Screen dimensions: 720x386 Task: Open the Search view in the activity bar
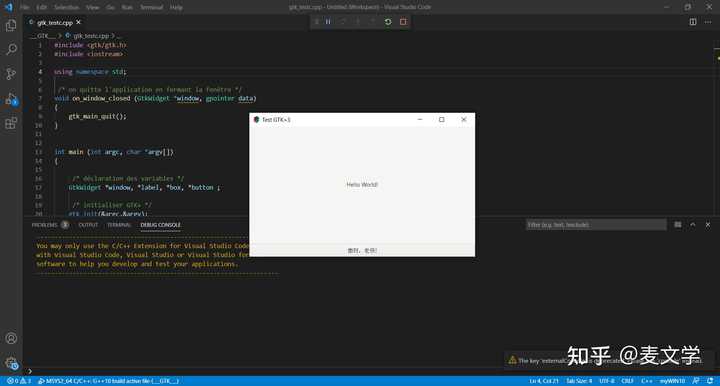click(11, 49)
